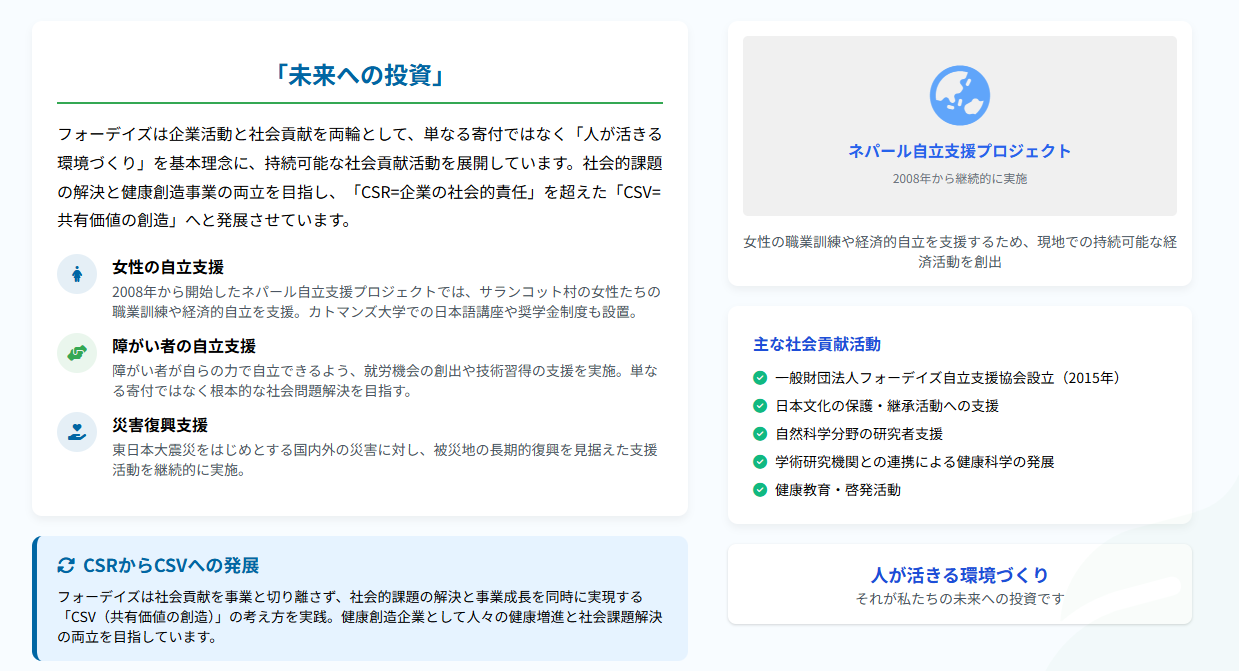The height and width of the screenshot is (671, 1239).
Task: Click the description starting 障がい者が自らの力で
Action: click(x=386, y=380)
